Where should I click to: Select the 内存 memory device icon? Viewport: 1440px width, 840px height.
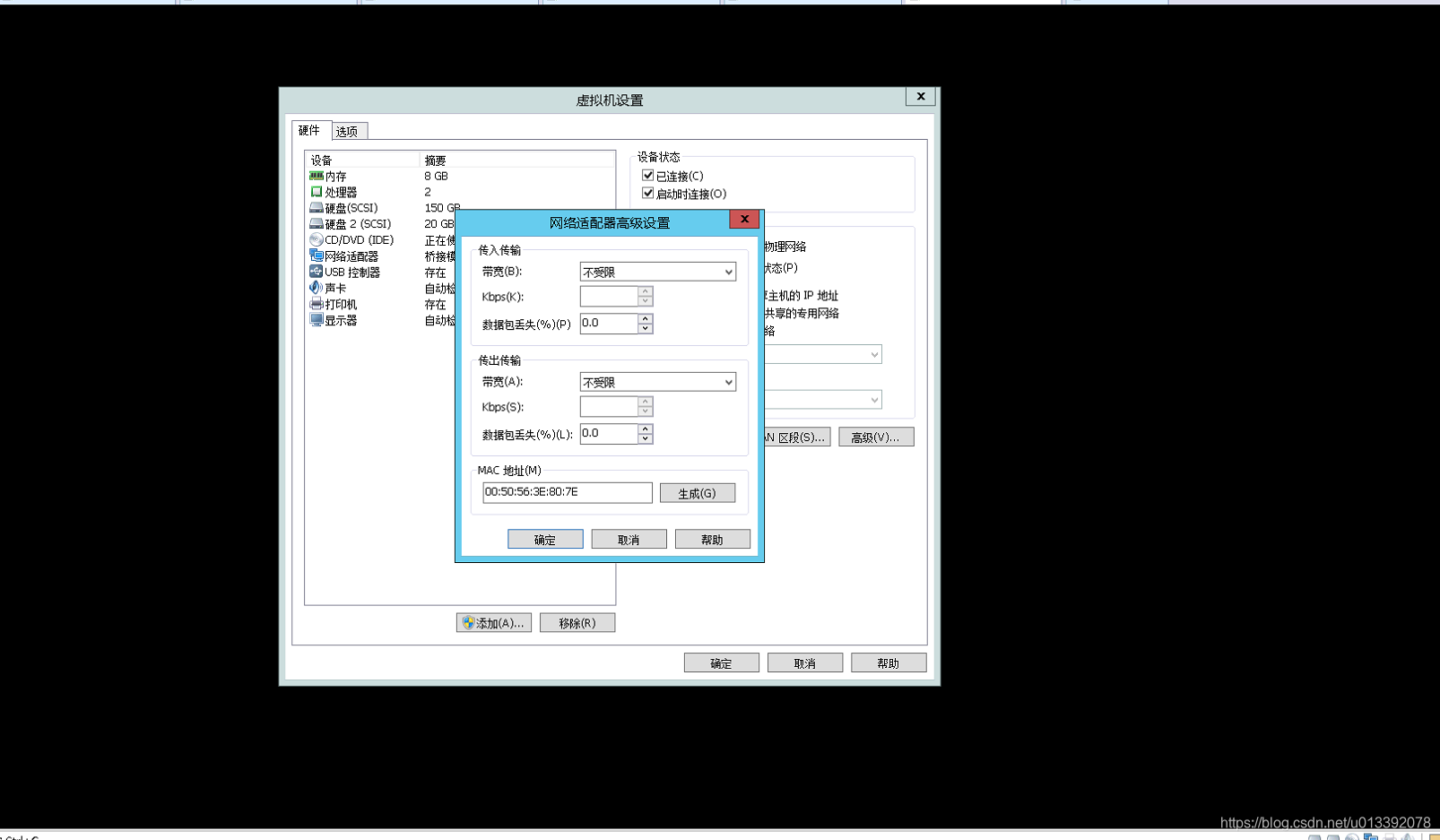[x=316, y=176]
